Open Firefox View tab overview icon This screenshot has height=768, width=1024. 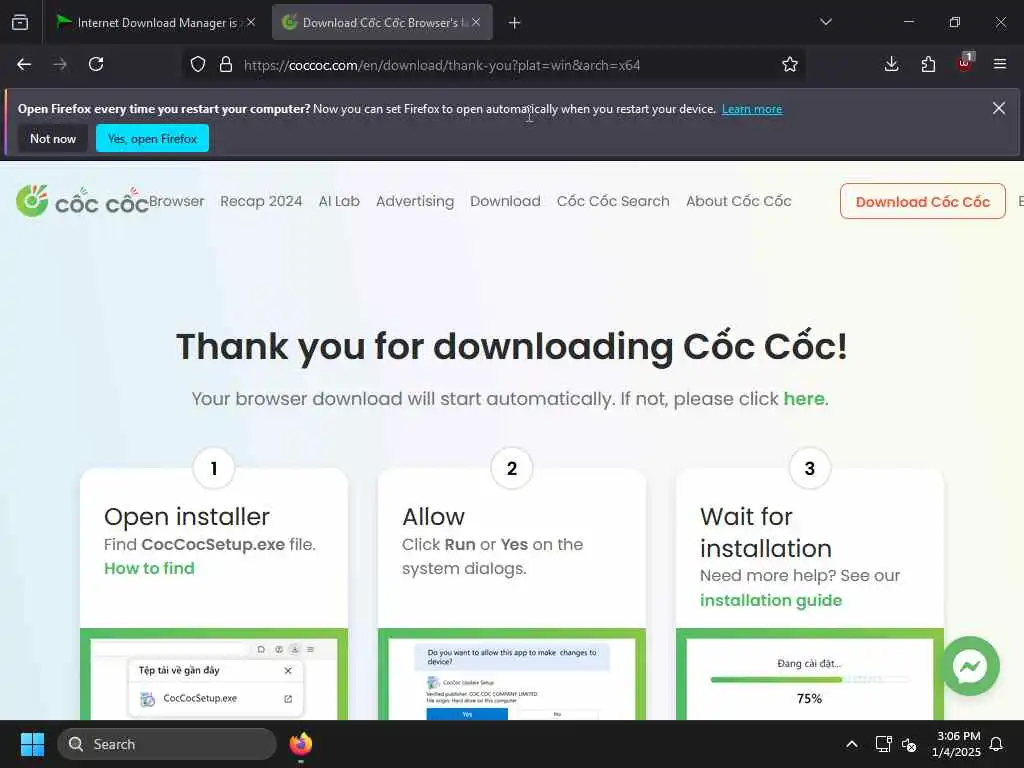click(20, 22)
